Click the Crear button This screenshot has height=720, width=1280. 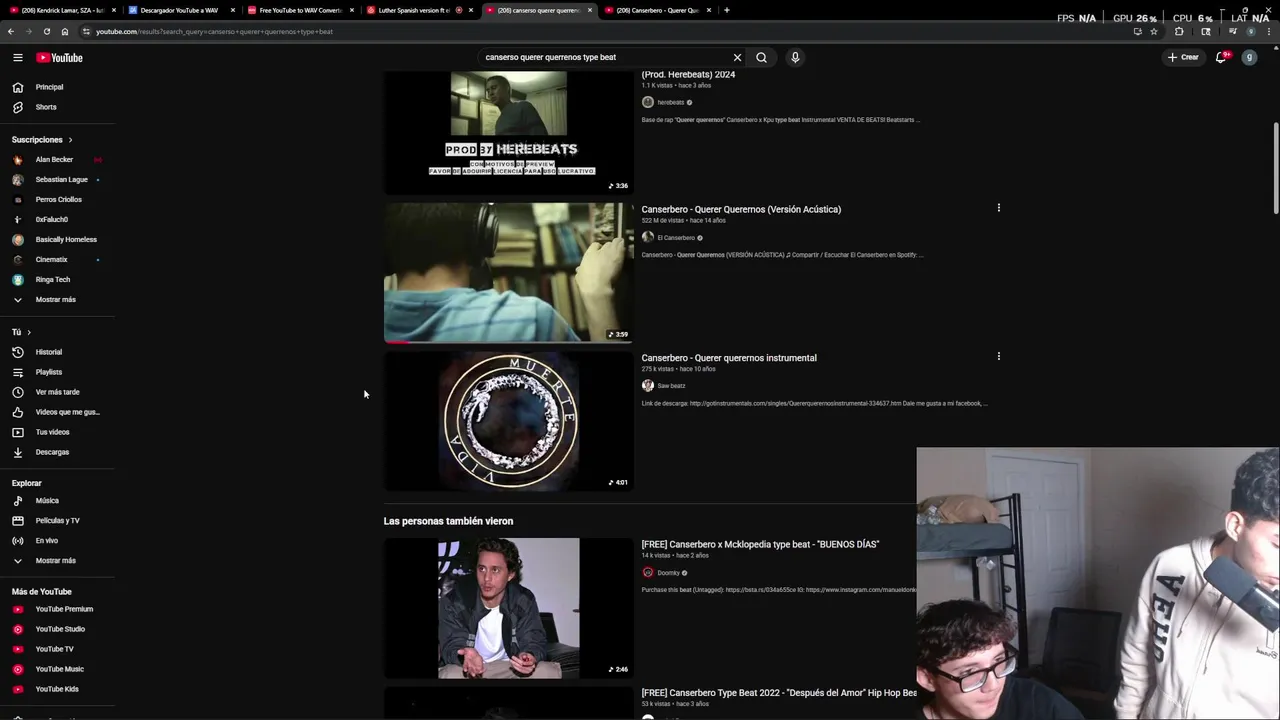click(x=1183, y=57)
